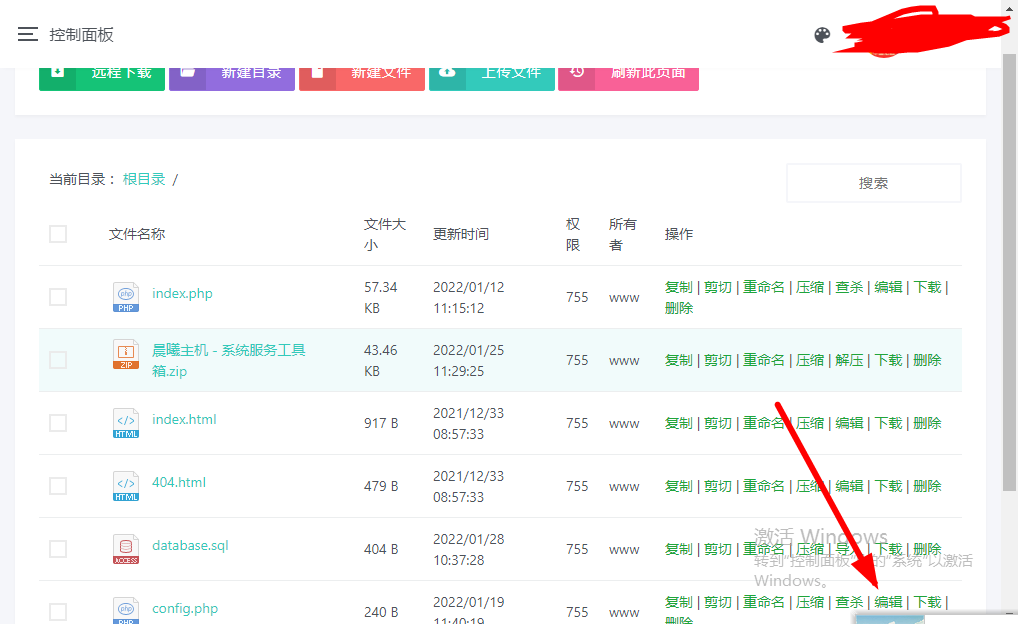The width and height of the screenshot is (1018, 624).
Task: Click 下载 for the zip file
Action: pyautogui.click(x=888, y=360)
